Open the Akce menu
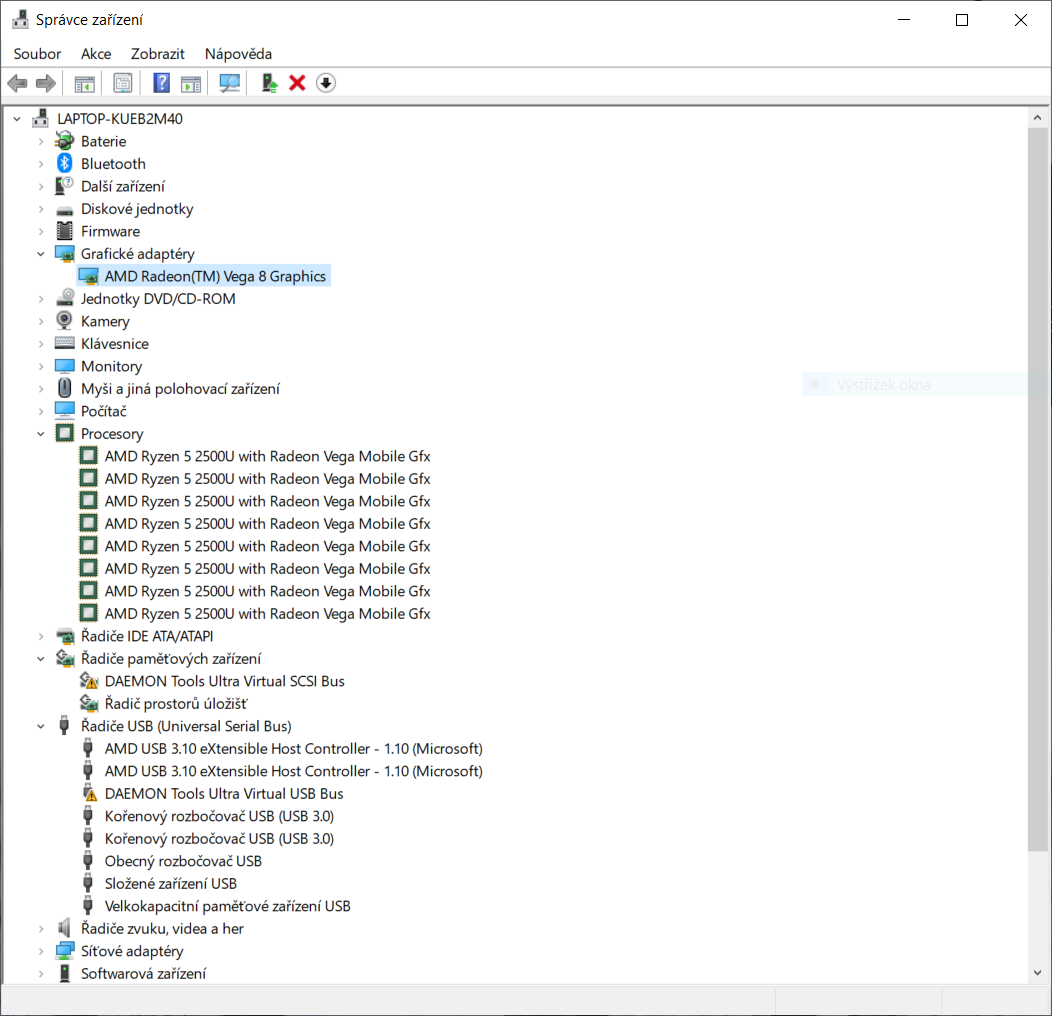1052x1016 pixels. click(96, 54)
